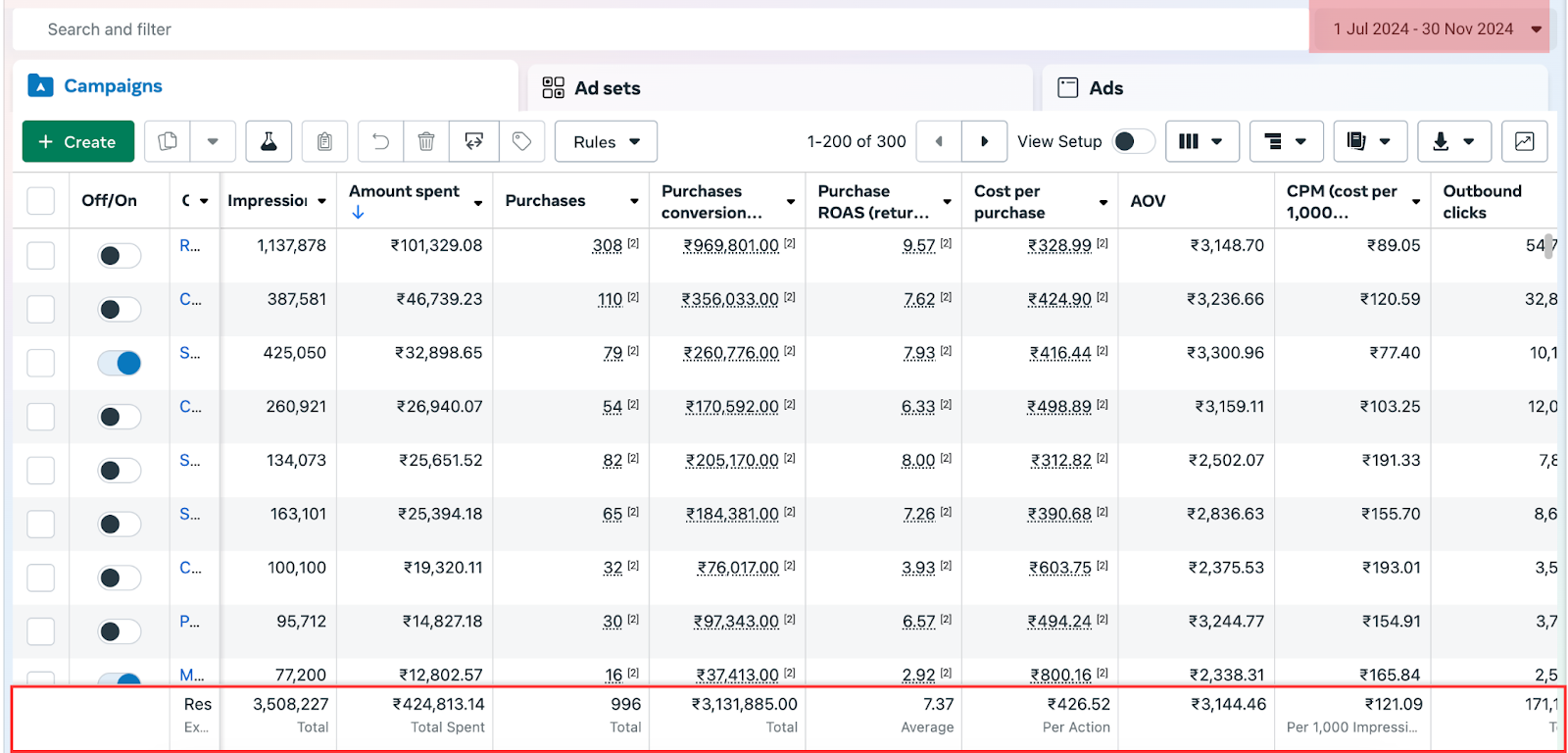Click the A/B test flask icon
The height and width of the screenshot is (753, 1568).
coord(268,142)
